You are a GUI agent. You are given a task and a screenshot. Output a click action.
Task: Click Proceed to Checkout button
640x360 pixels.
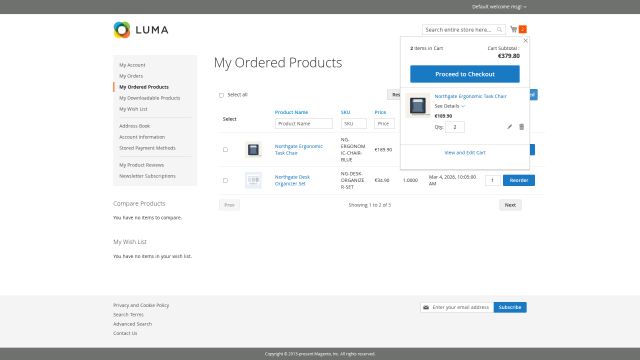(465, 74)
